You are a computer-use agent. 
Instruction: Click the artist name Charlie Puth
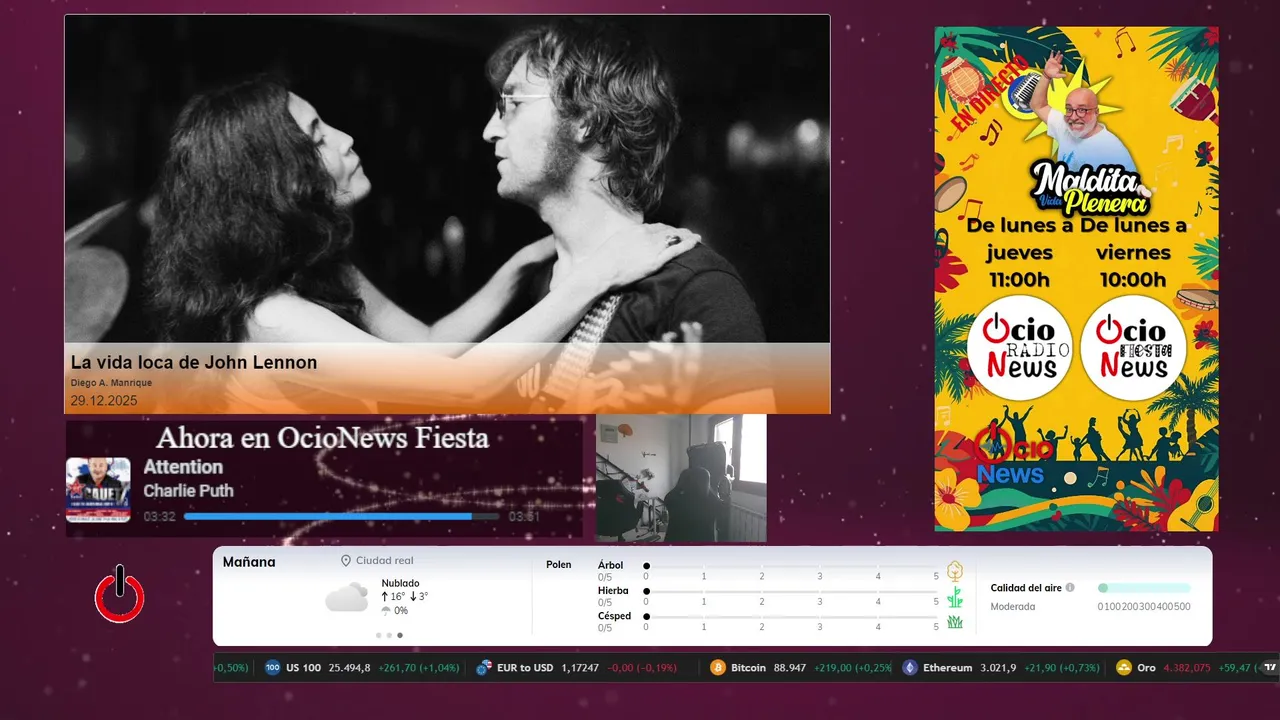[x=188, y=491]
